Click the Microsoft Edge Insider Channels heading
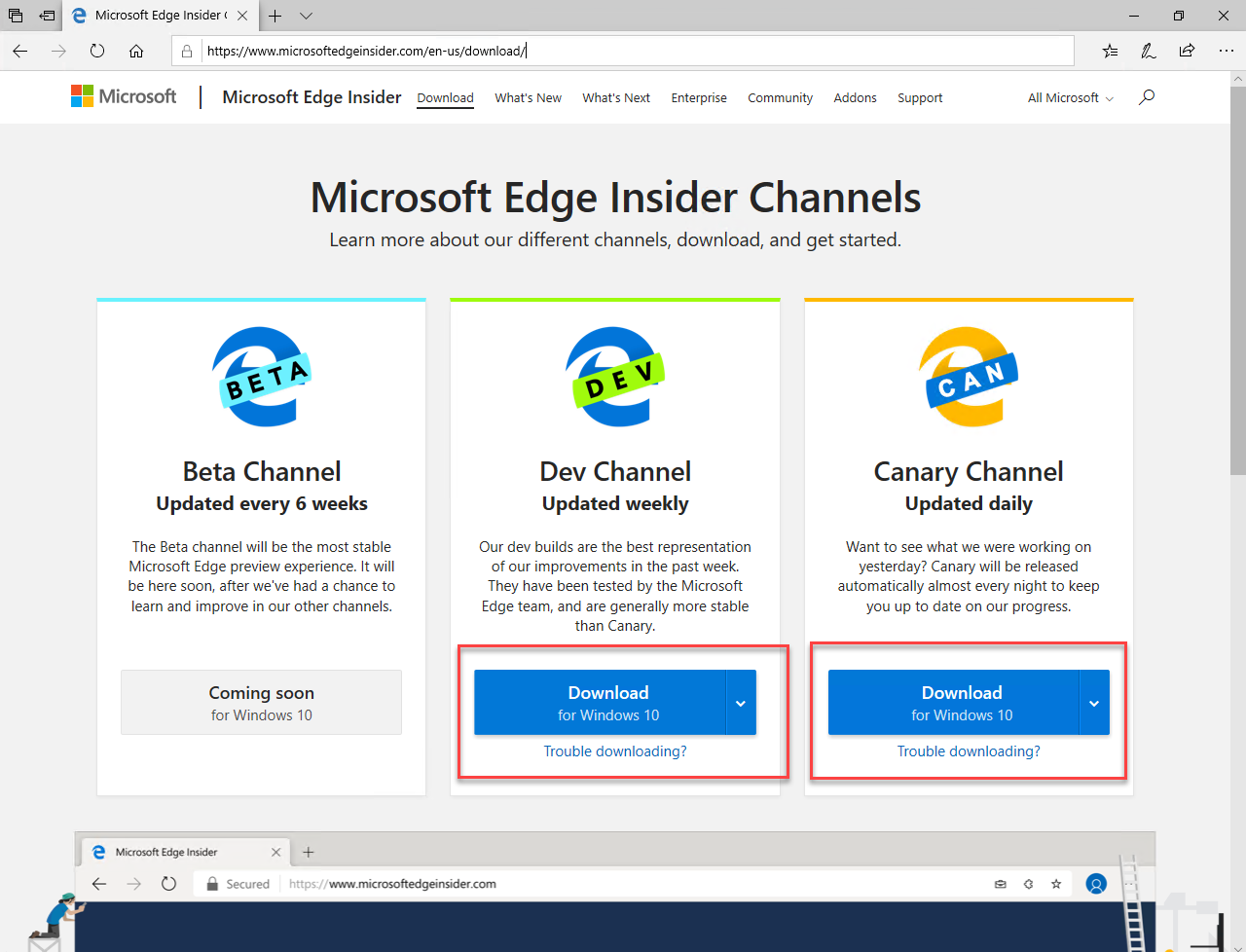Screen dimensions: 1246x952 point(615,198)
